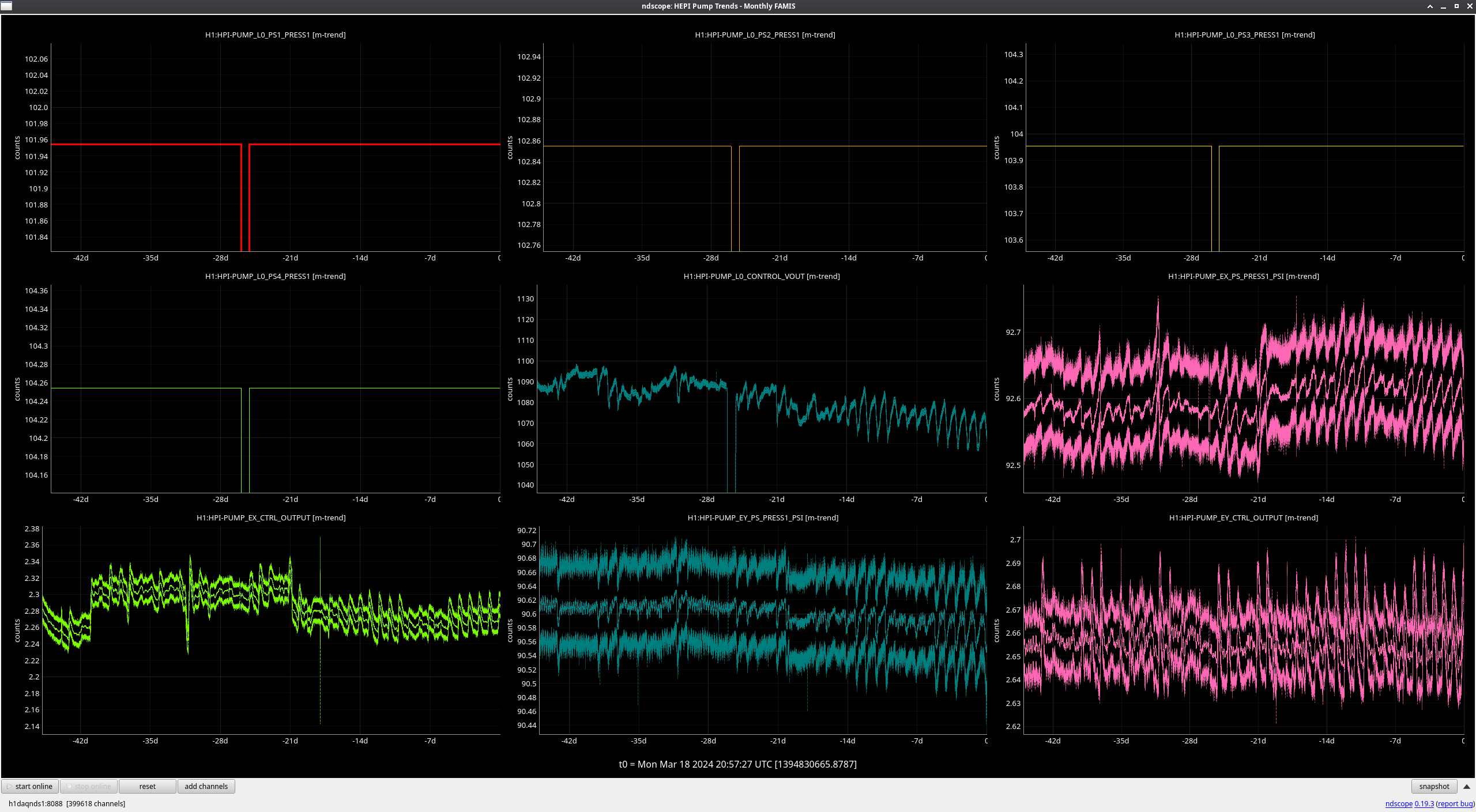The width and height of the screenshot is (1476, 812).
Task: Click the report bug link
Action: pyautogui.click(x=1455, y=803)
